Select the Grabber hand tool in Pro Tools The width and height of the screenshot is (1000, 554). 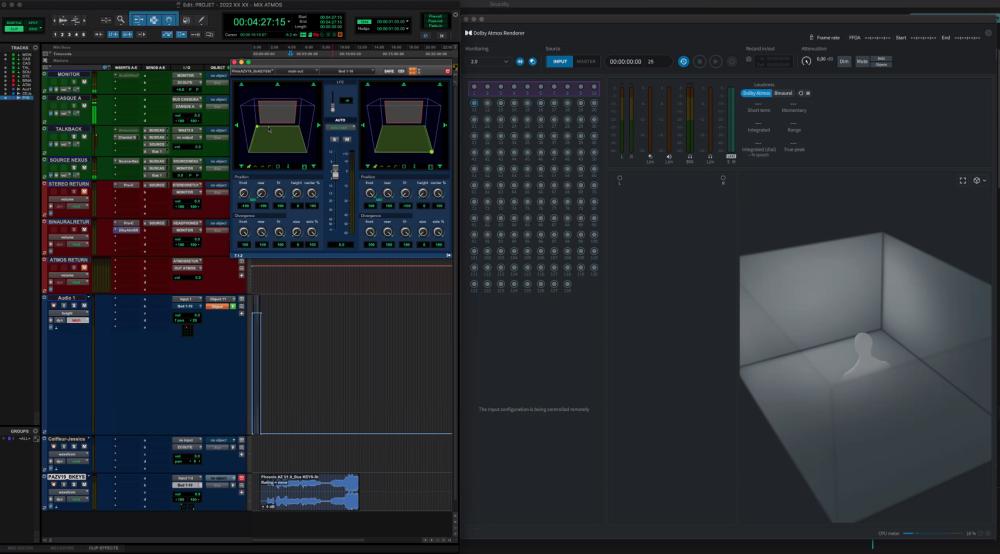(168, 20)
